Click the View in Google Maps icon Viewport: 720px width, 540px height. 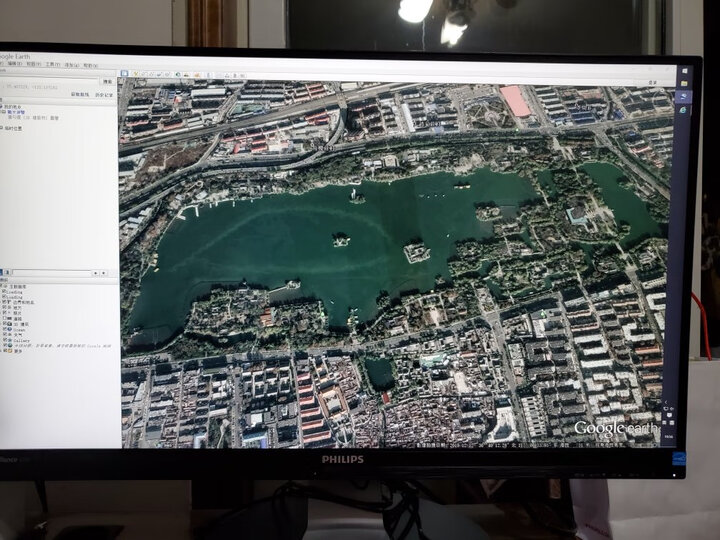pos(243,76)
